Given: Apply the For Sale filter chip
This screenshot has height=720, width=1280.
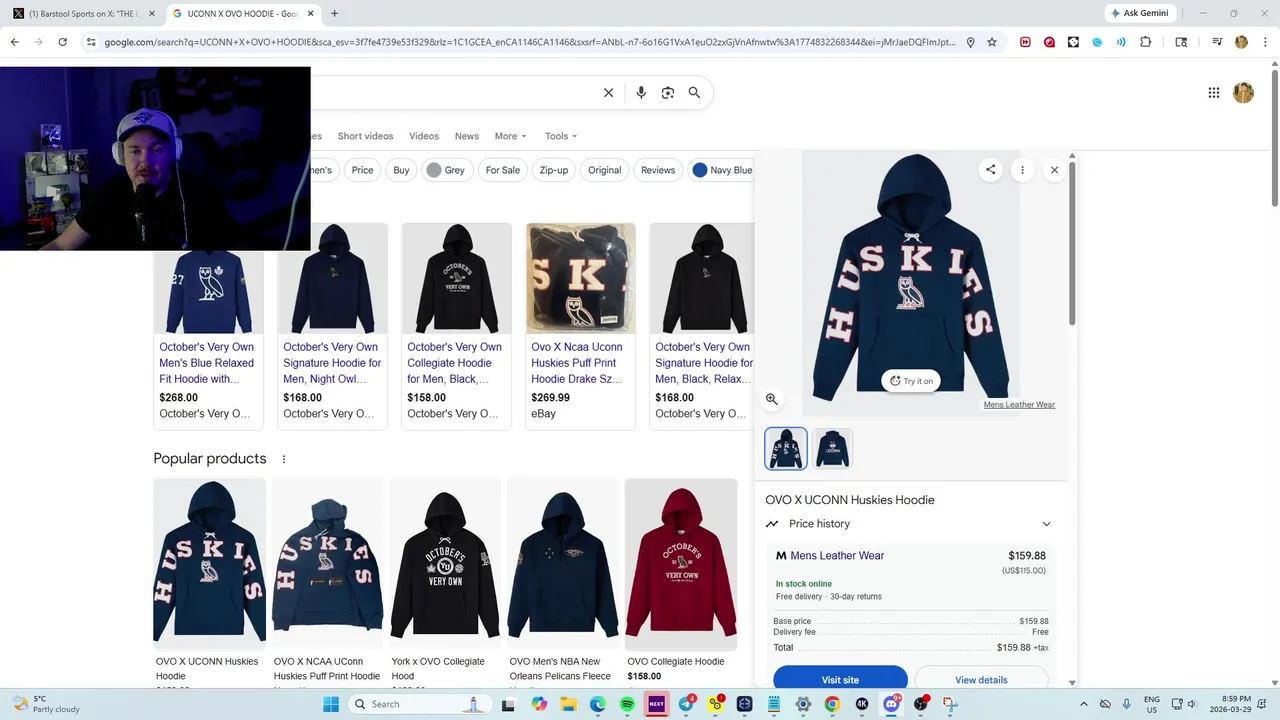Looking at the screenshot, I should (503, 170).
